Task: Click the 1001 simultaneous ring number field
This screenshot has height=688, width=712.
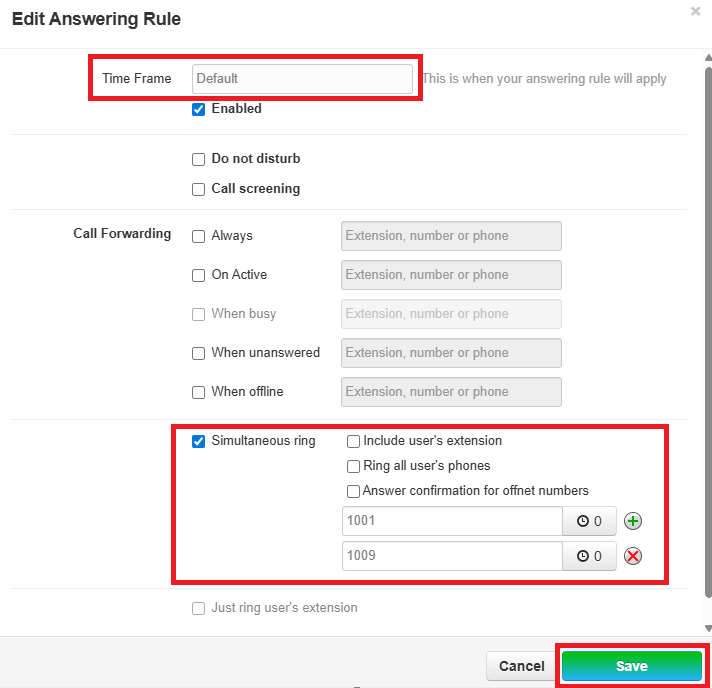Action: point(451,521)
